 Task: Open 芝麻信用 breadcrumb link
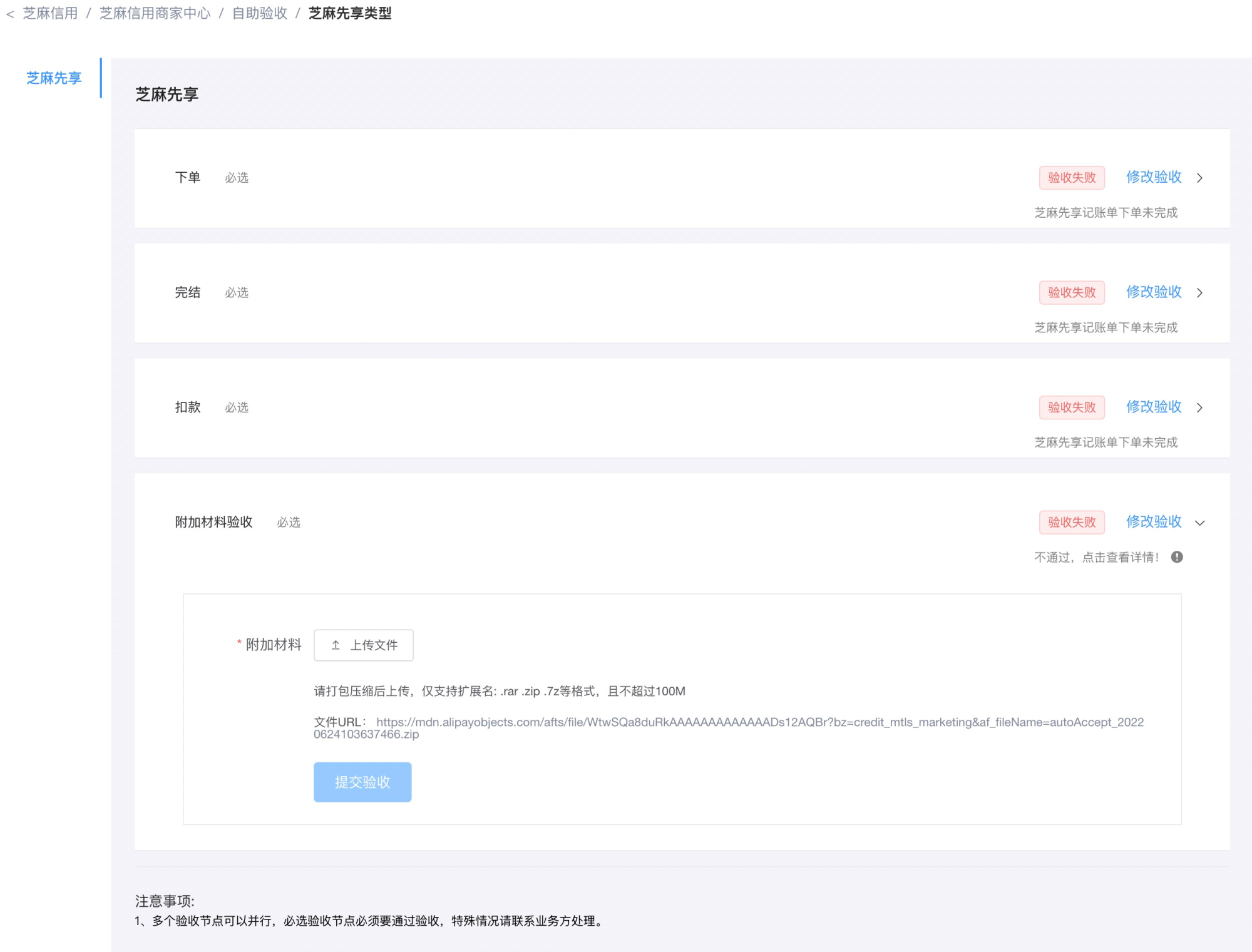point(50,13)
